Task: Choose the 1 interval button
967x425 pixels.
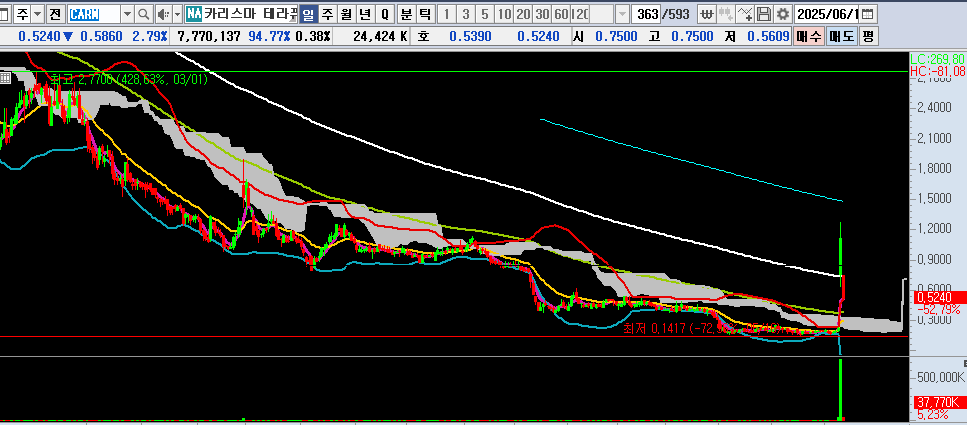Action: pos(447,14)
